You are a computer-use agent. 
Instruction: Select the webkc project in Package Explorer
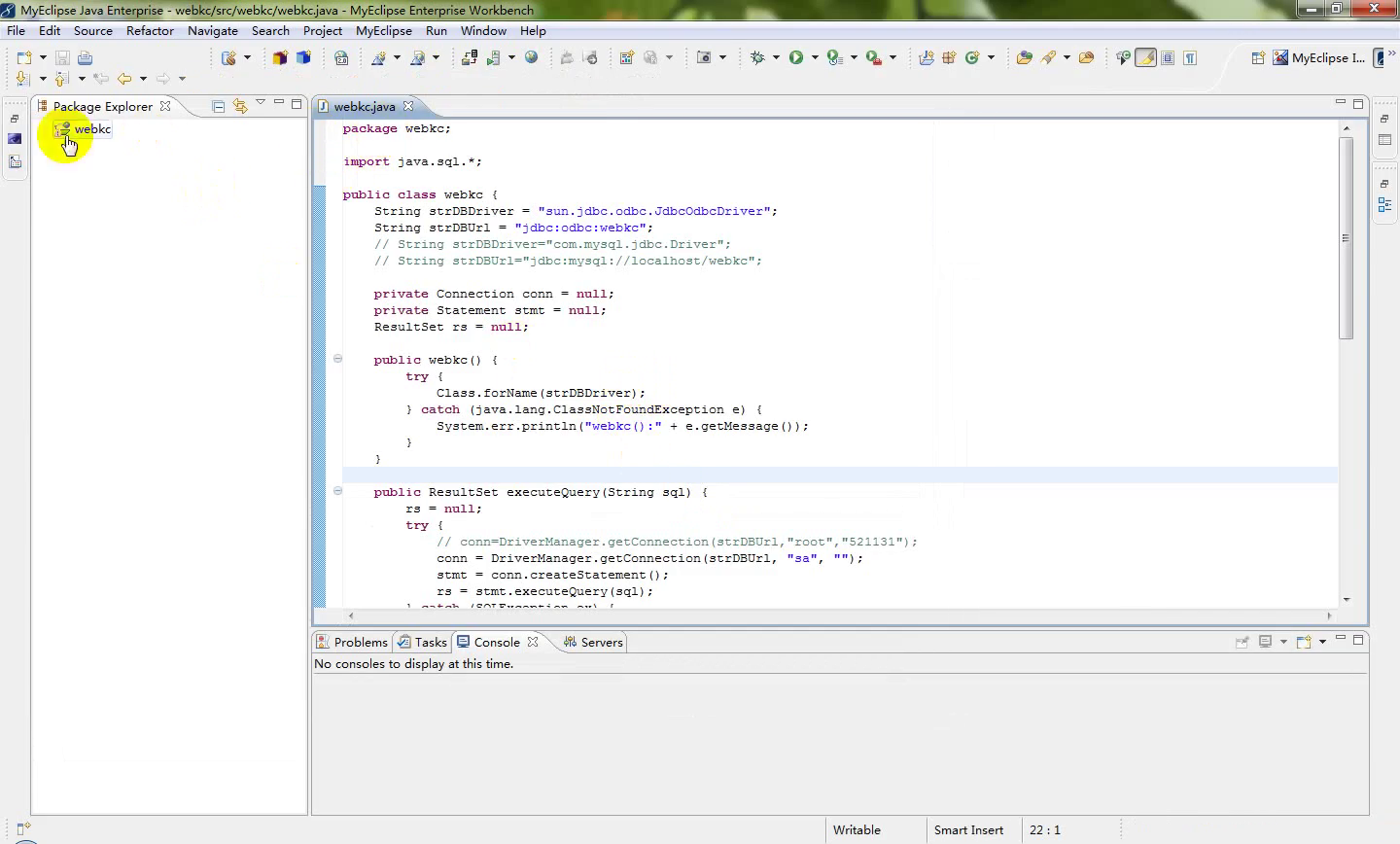tap(92, 129)
